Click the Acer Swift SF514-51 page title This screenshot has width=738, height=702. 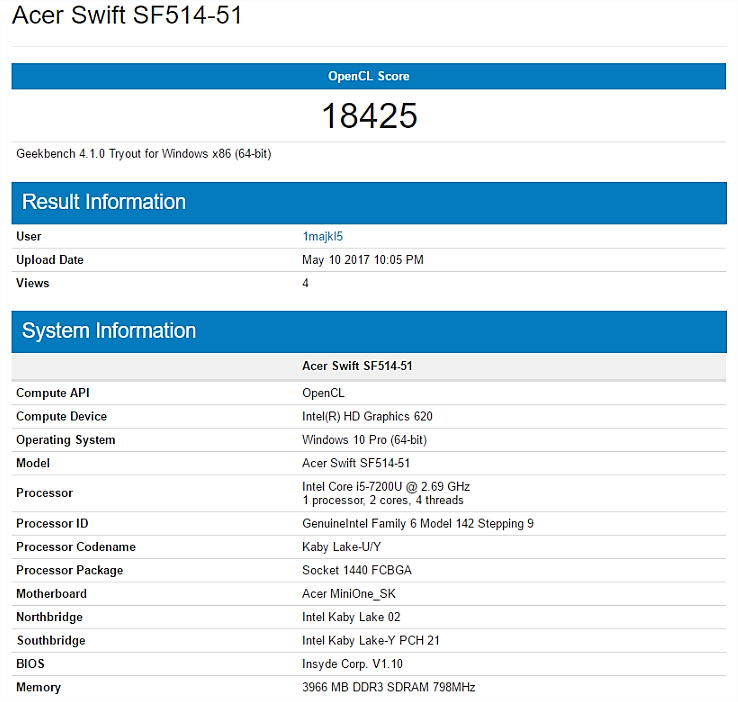tap(127, 17)
